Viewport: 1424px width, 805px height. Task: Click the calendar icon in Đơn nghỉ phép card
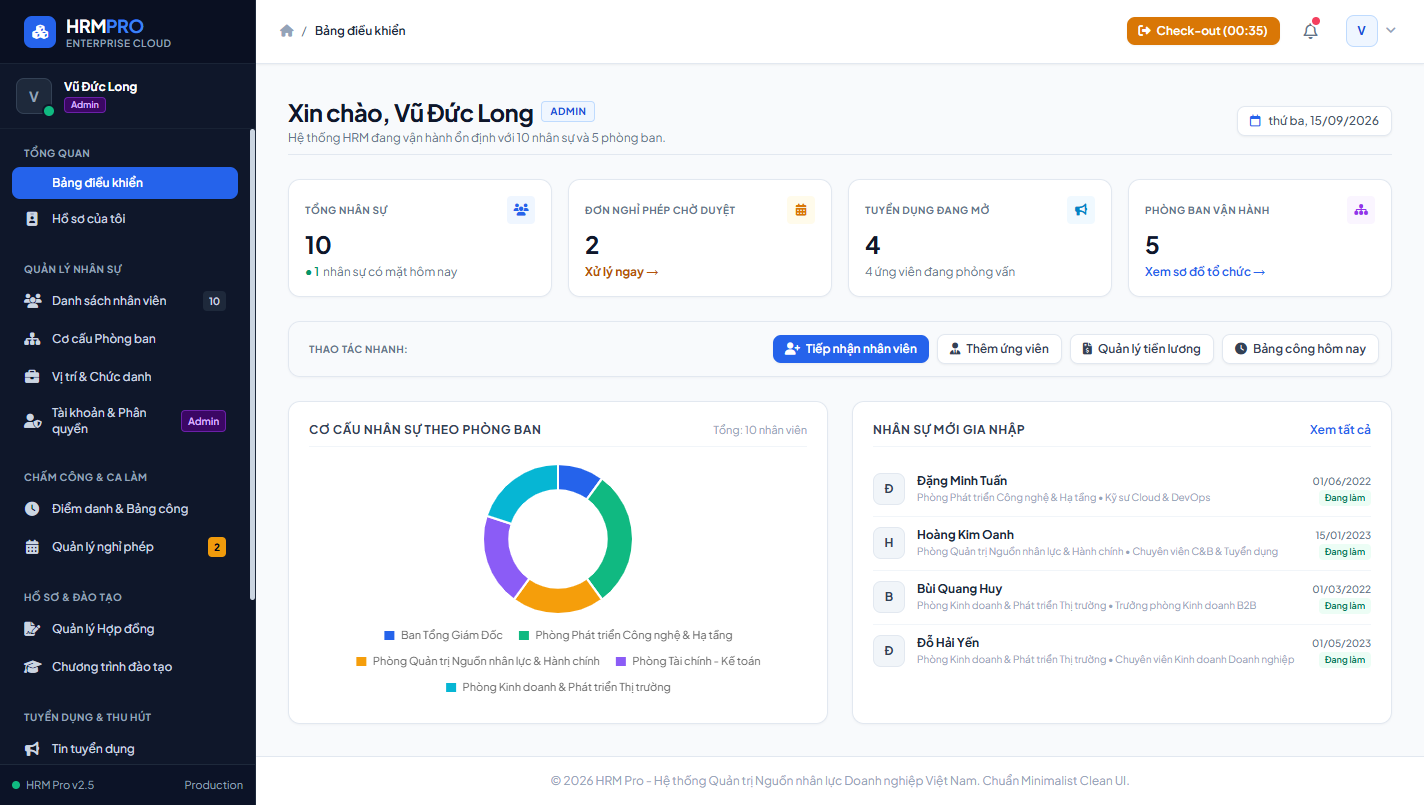click(801, 210)
